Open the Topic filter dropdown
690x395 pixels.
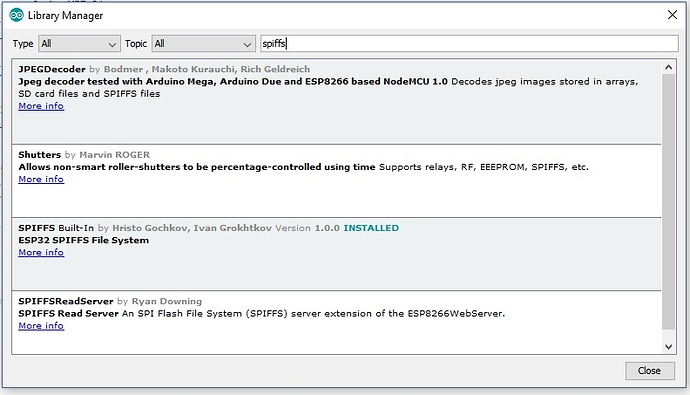(x=203, y=44)
